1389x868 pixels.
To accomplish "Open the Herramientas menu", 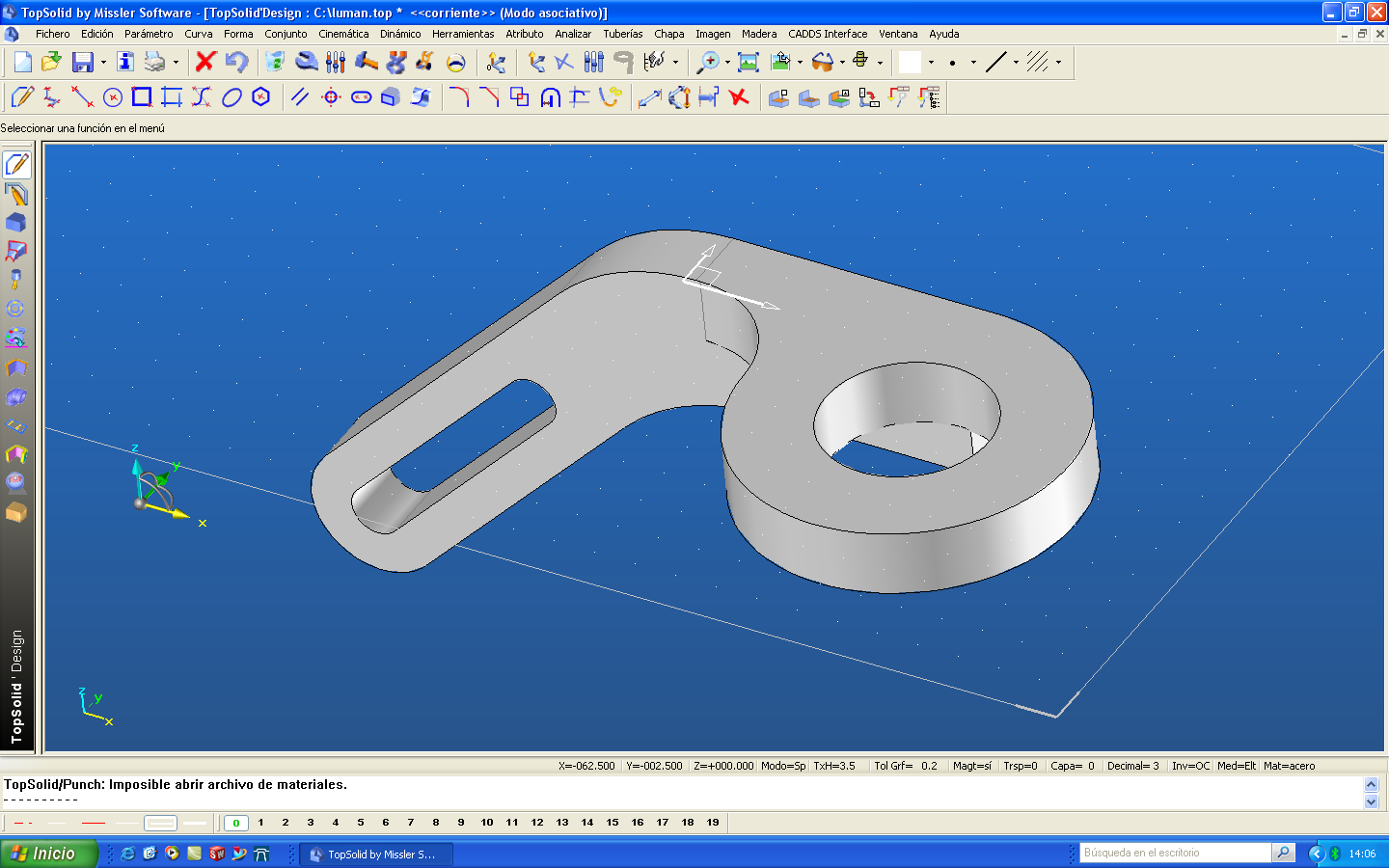I will click(x=463, y=34).
